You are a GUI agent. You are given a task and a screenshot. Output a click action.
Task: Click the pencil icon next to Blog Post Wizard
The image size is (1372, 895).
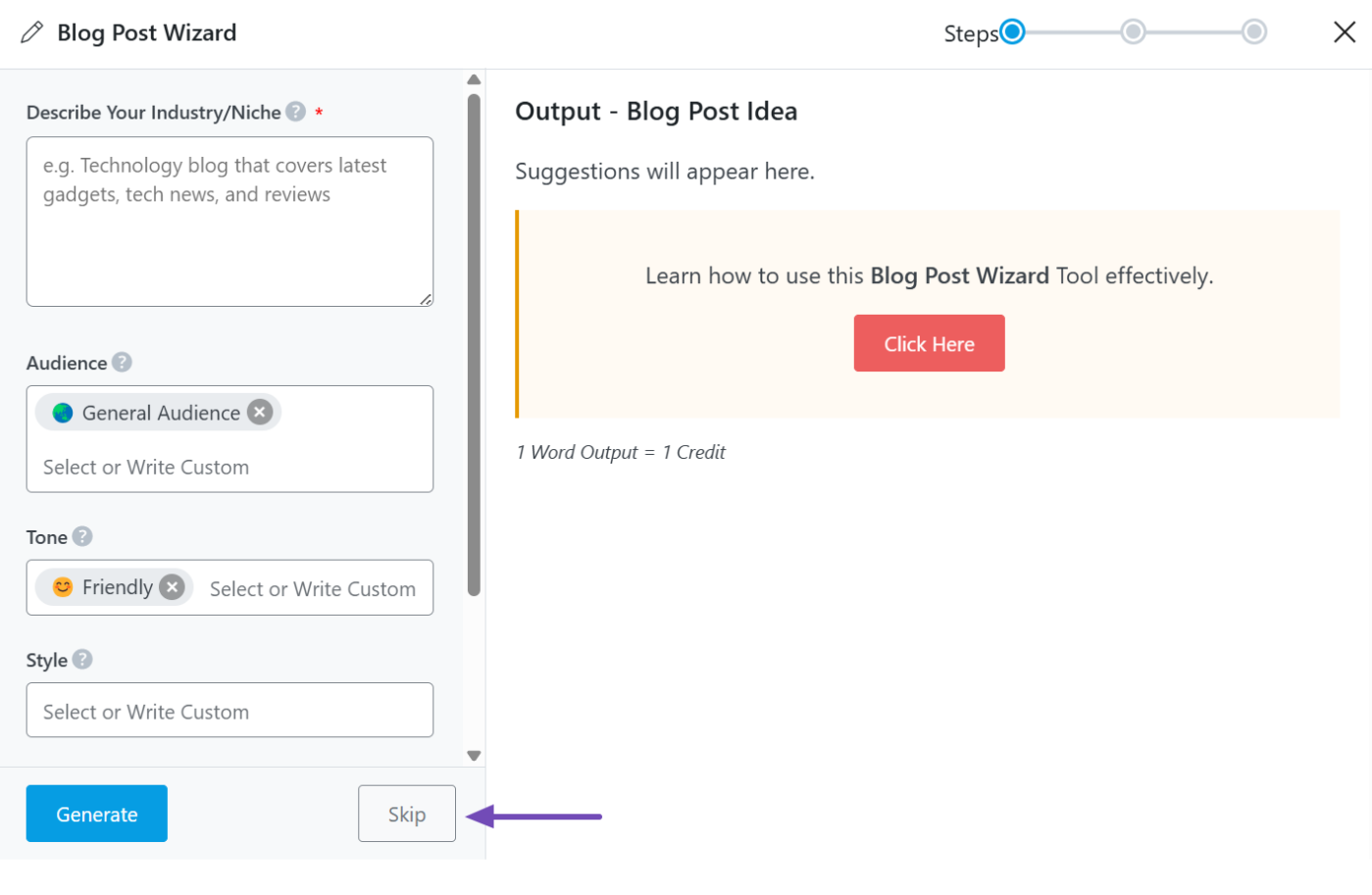point(32,32)
